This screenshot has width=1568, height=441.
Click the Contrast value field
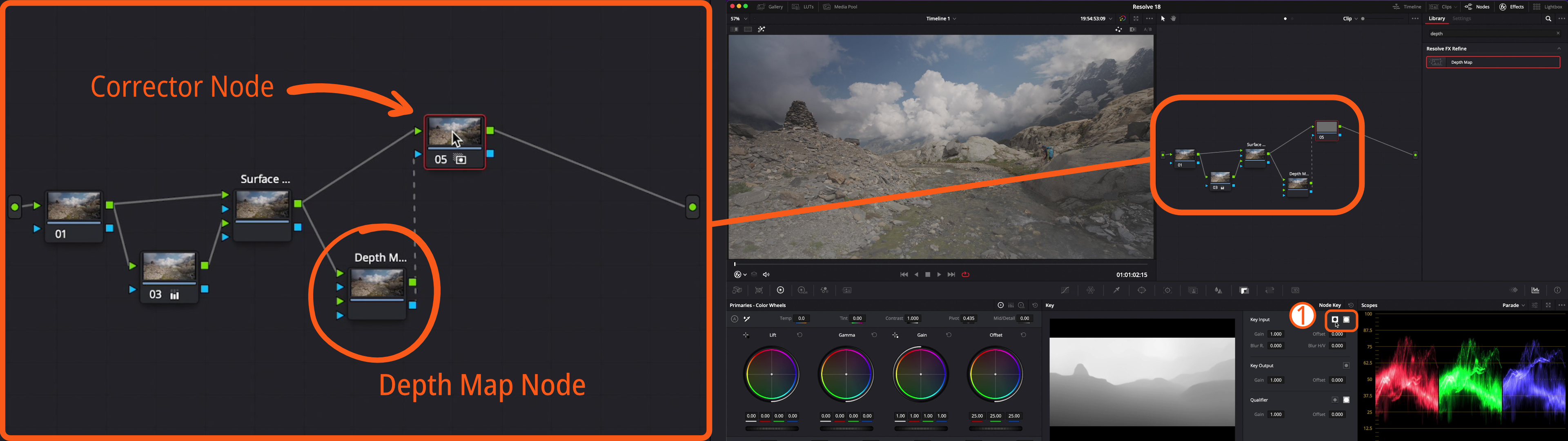point(914,318)
